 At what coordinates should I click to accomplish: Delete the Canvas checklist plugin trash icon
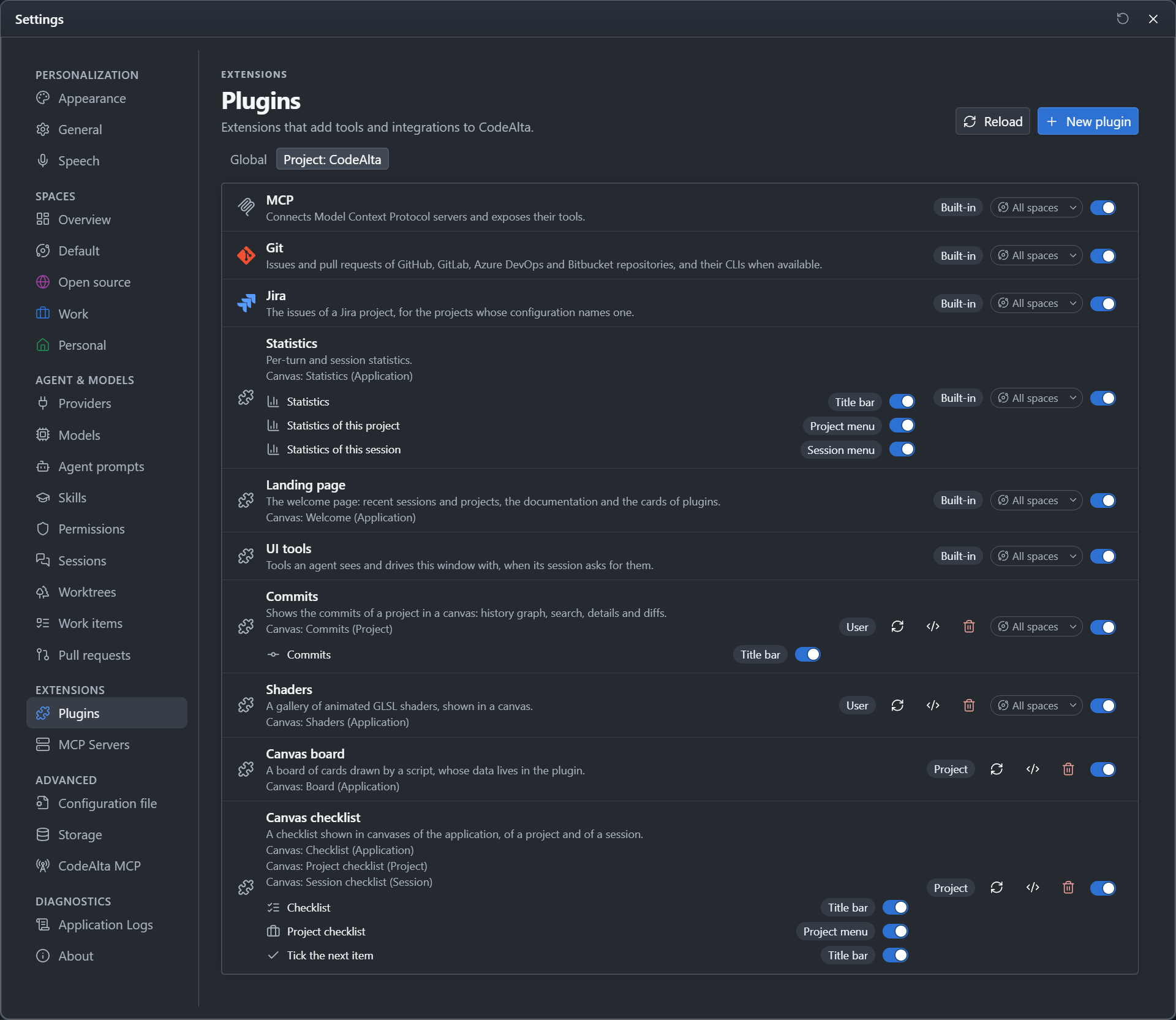[1068, 888]
